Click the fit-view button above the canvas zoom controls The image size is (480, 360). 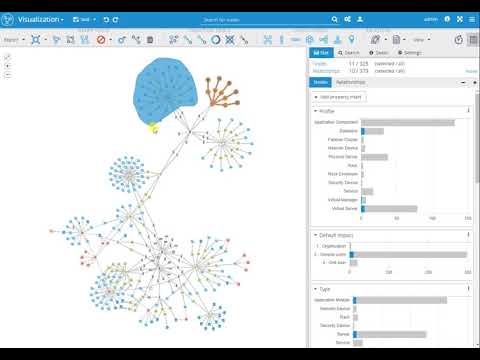tap(7, 56)
